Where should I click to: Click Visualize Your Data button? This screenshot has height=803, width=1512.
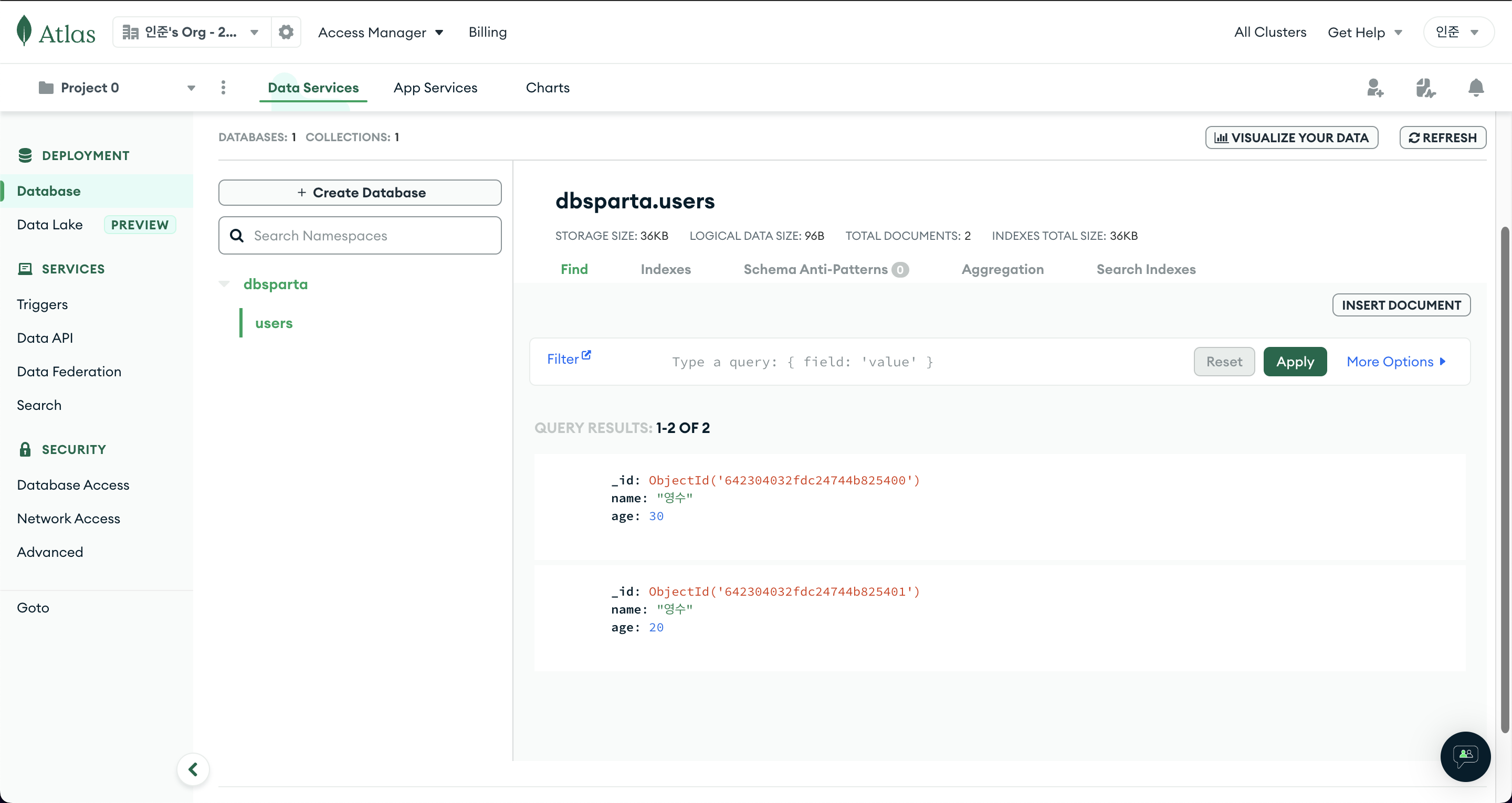[1292, 138]
